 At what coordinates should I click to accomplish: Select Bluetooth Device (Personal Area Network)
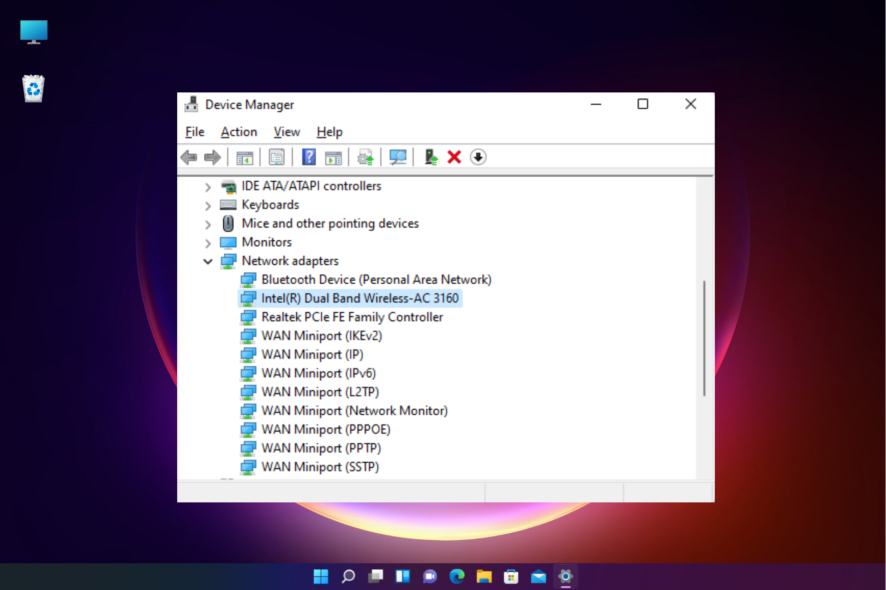coord(376,279)
